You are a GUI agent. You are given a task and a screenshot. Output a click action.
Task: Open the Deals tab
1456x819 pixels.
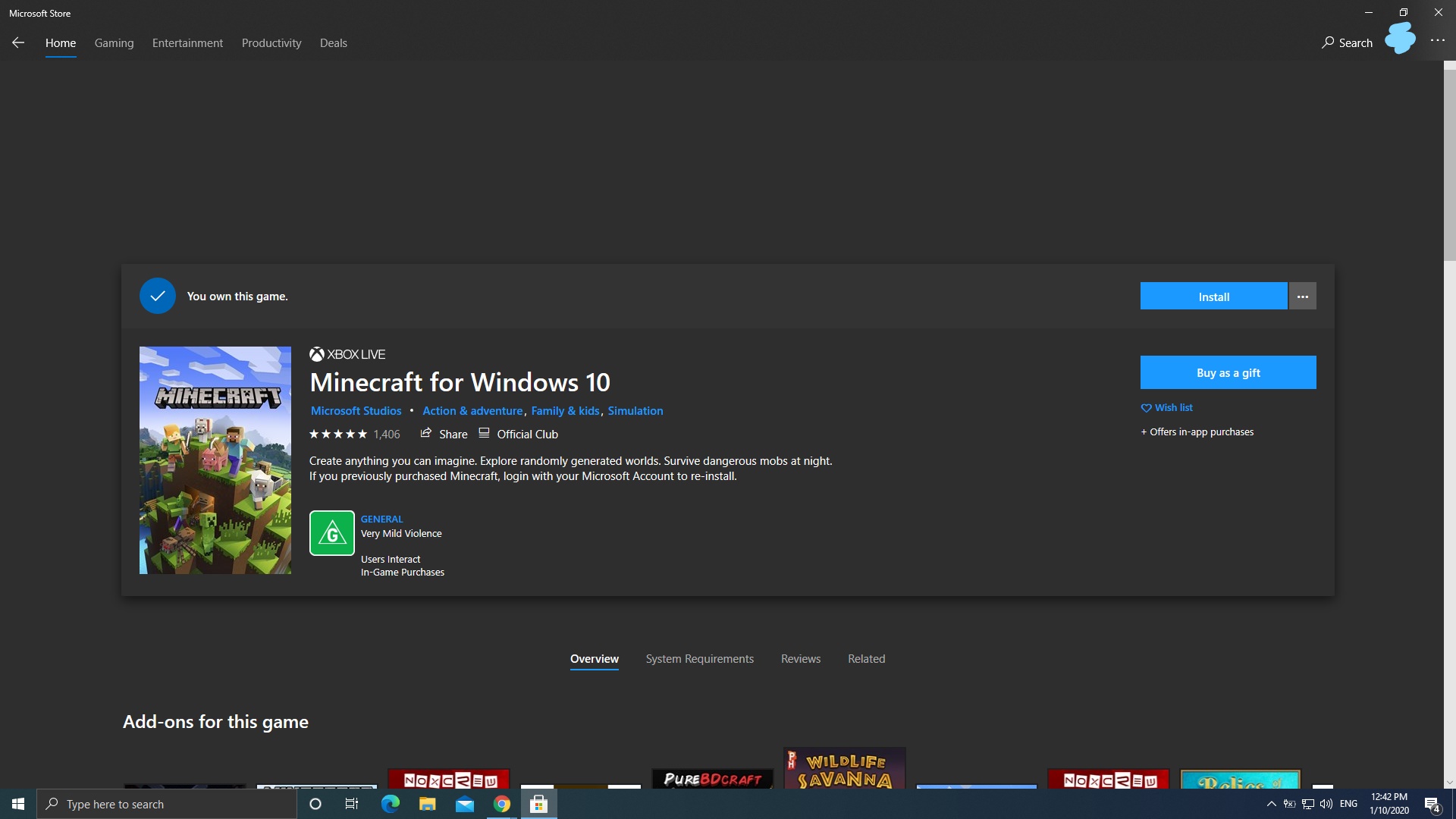pyautogui.click(x=334, y=42)
